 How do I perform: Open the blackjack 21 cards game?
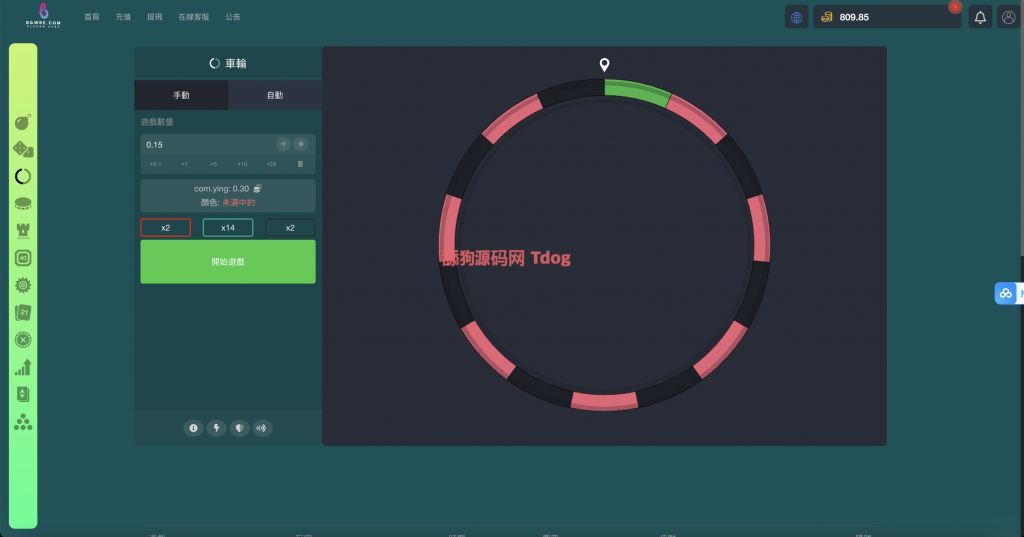coord(23,313)
